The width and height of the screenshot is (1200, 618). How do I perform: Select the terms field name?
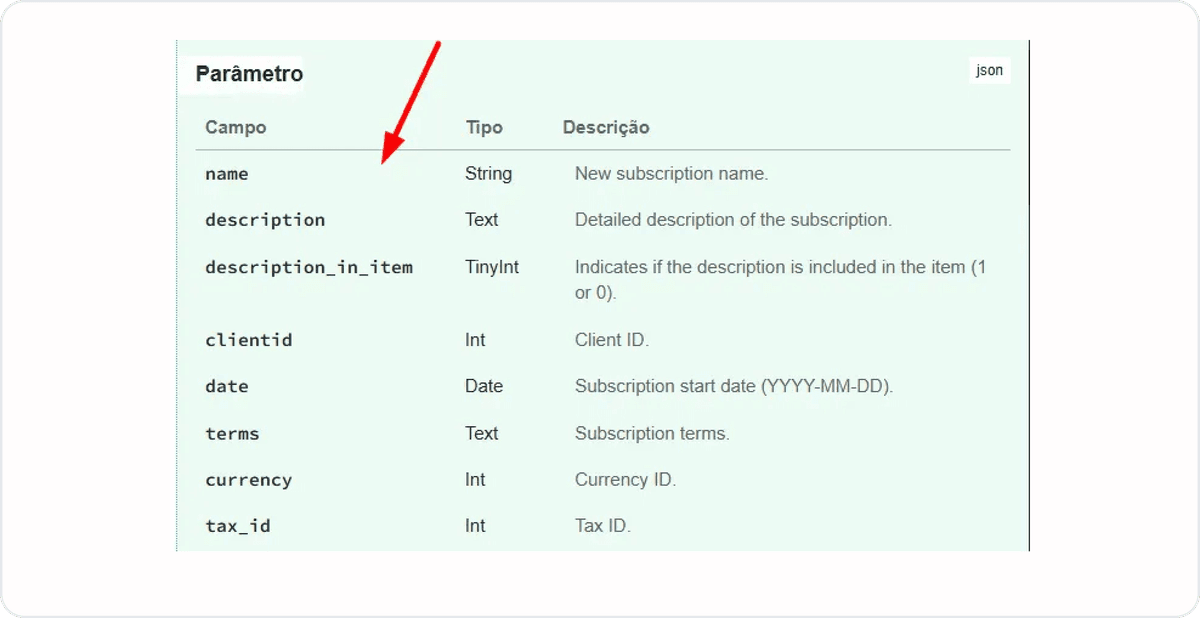232,434
